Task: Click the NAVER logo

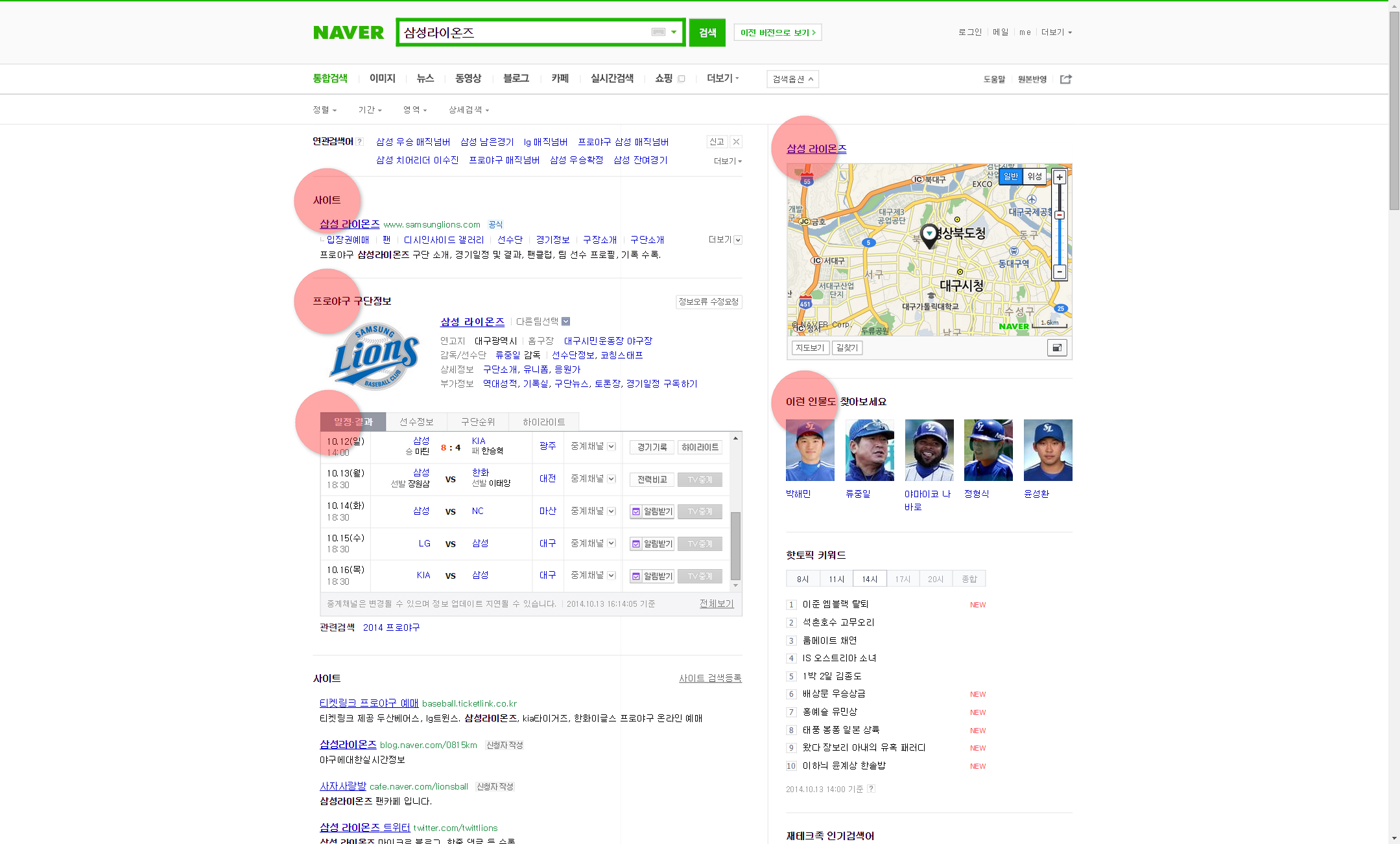Action: coord(348,32)
